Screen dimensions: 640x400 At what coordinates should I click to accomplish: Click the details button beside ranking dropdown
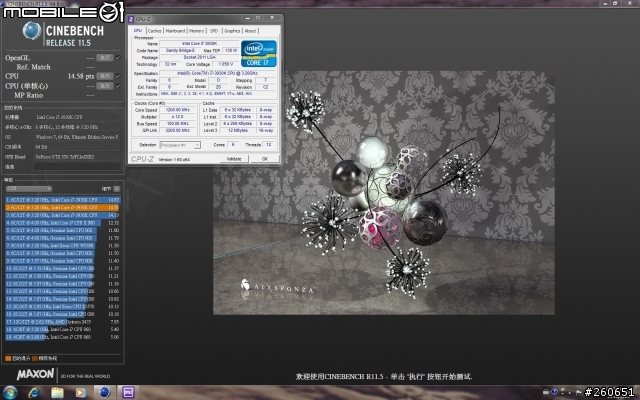click(x=117, y=189)
